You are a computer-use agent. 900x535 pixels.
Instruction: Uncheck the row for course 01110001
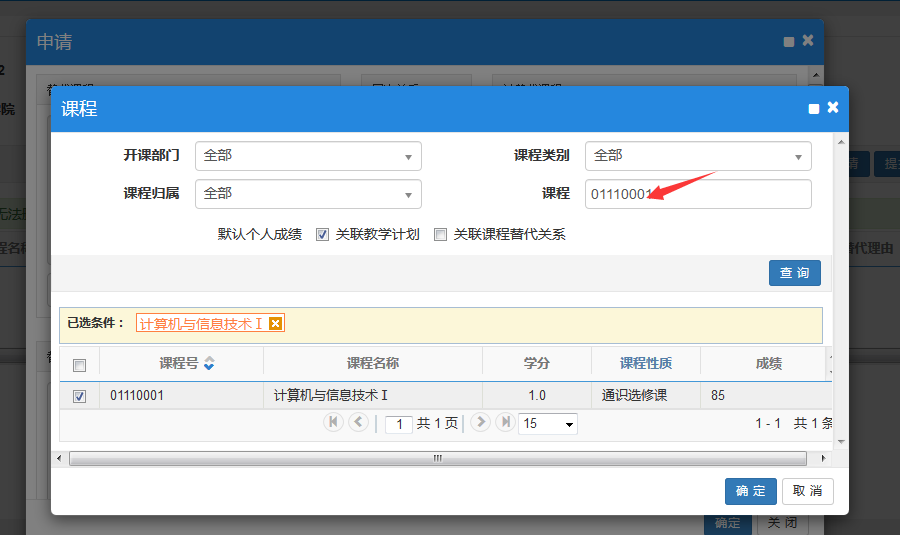pos(80,396)
